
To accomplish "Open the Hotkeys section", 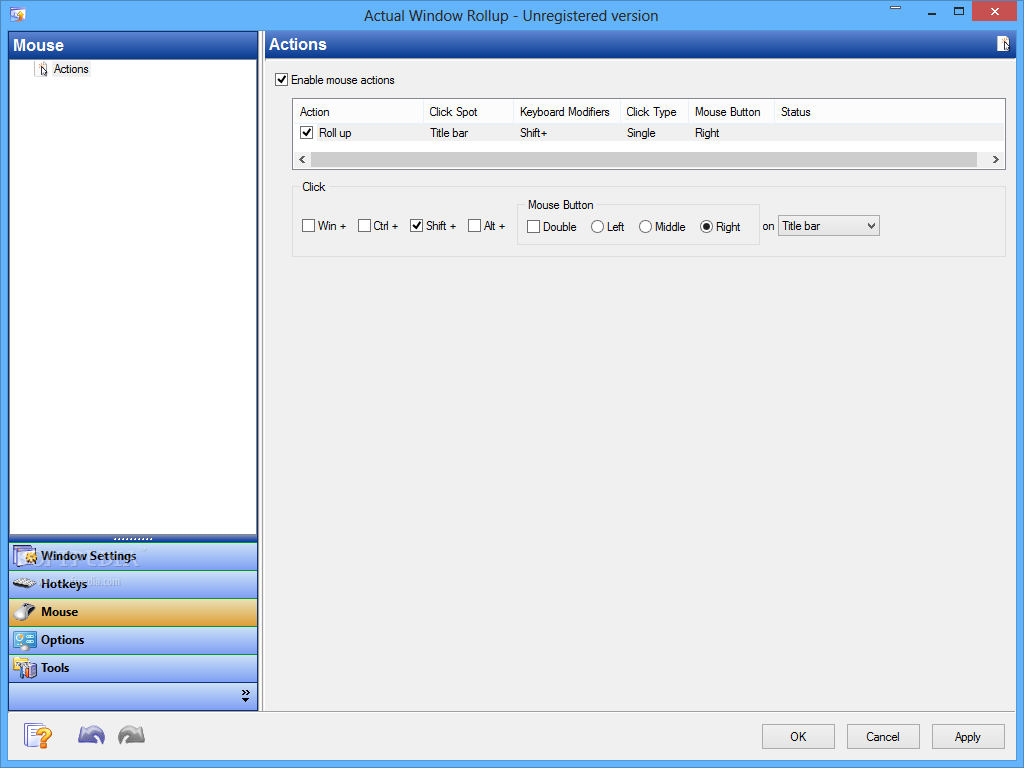I will 133,584.
